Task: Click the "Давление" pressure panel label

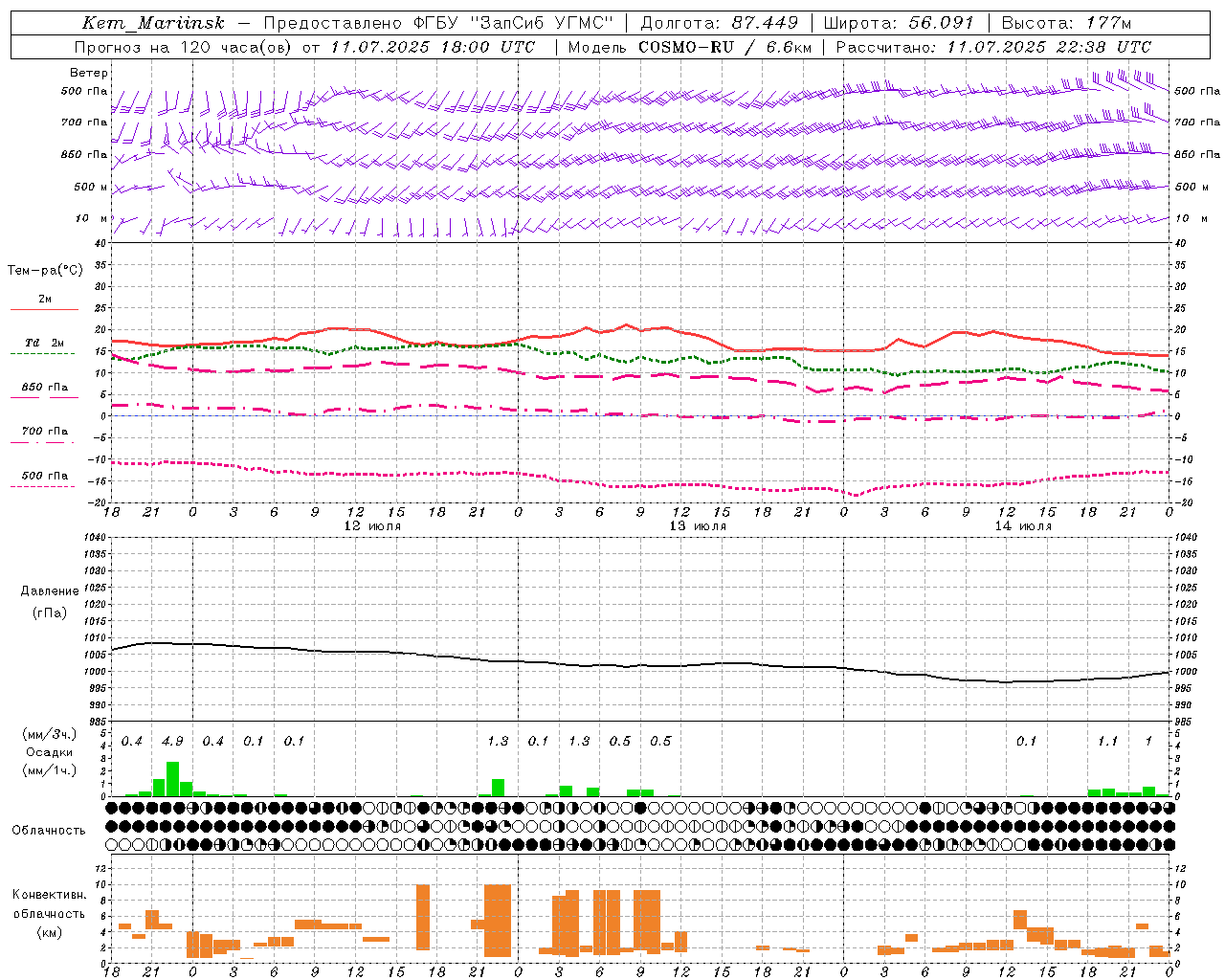Action: (x=49, y=591)
